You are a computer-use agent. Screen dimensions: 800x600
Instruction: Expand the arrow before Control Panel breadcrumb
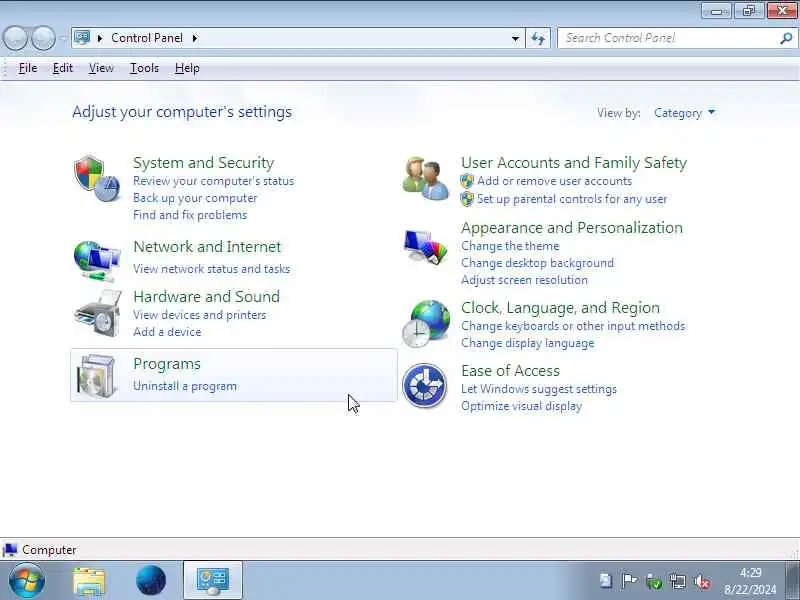100,38
